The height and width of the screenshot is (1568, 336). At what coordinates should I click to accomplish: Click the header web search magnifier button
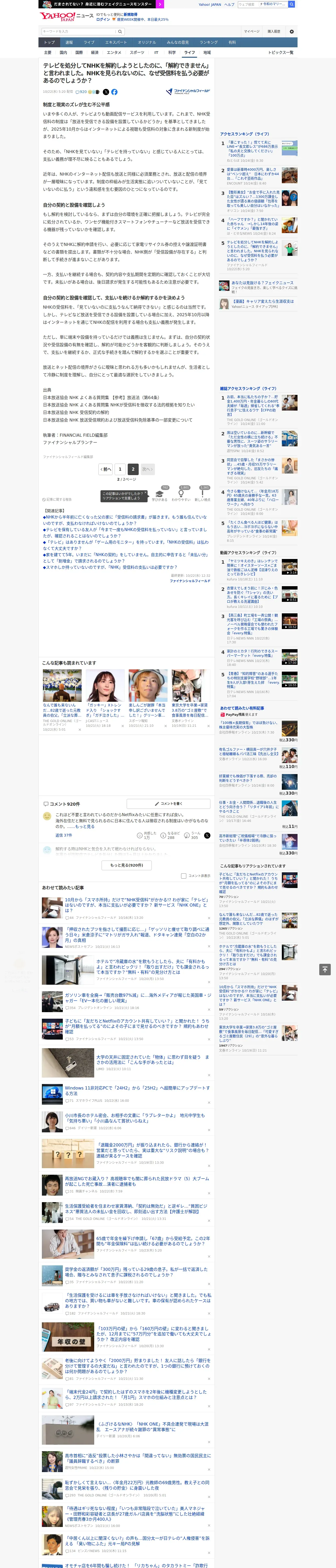(x=292, y=4)
